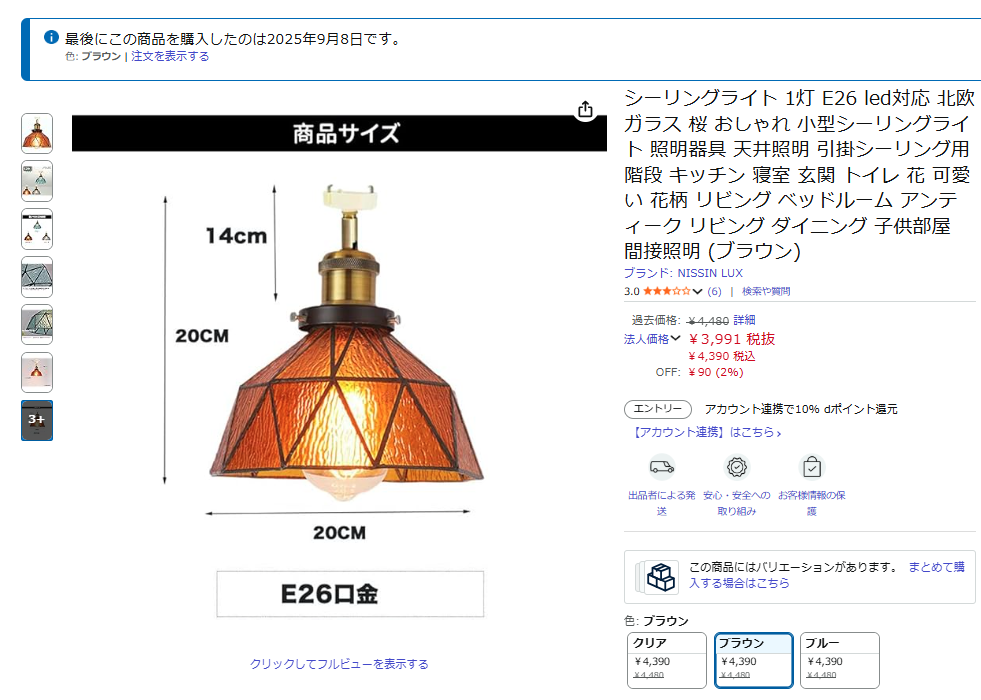
Task: Open the 注文を表示する link
Action: (x=170, y=56)
